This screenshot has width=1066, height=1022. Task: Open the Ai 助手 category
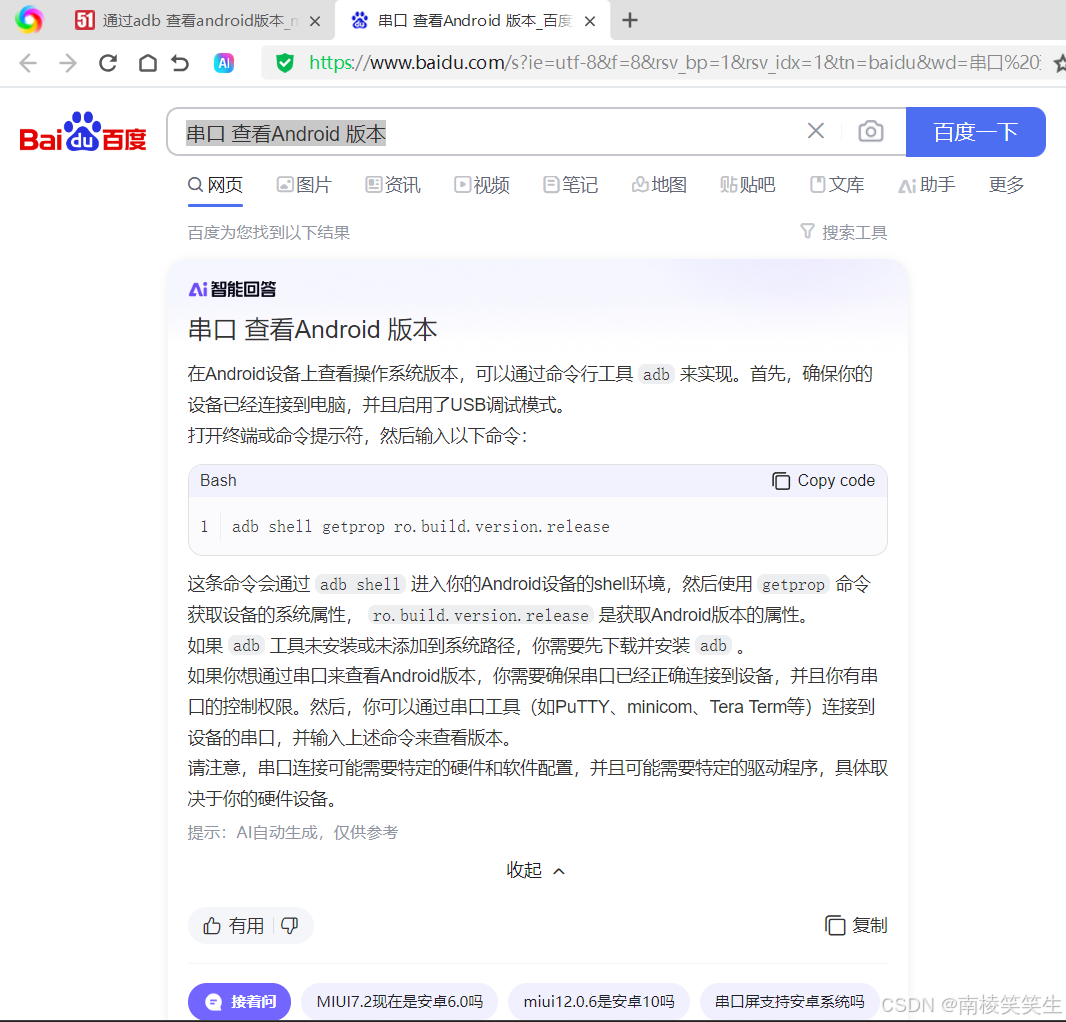927,185
